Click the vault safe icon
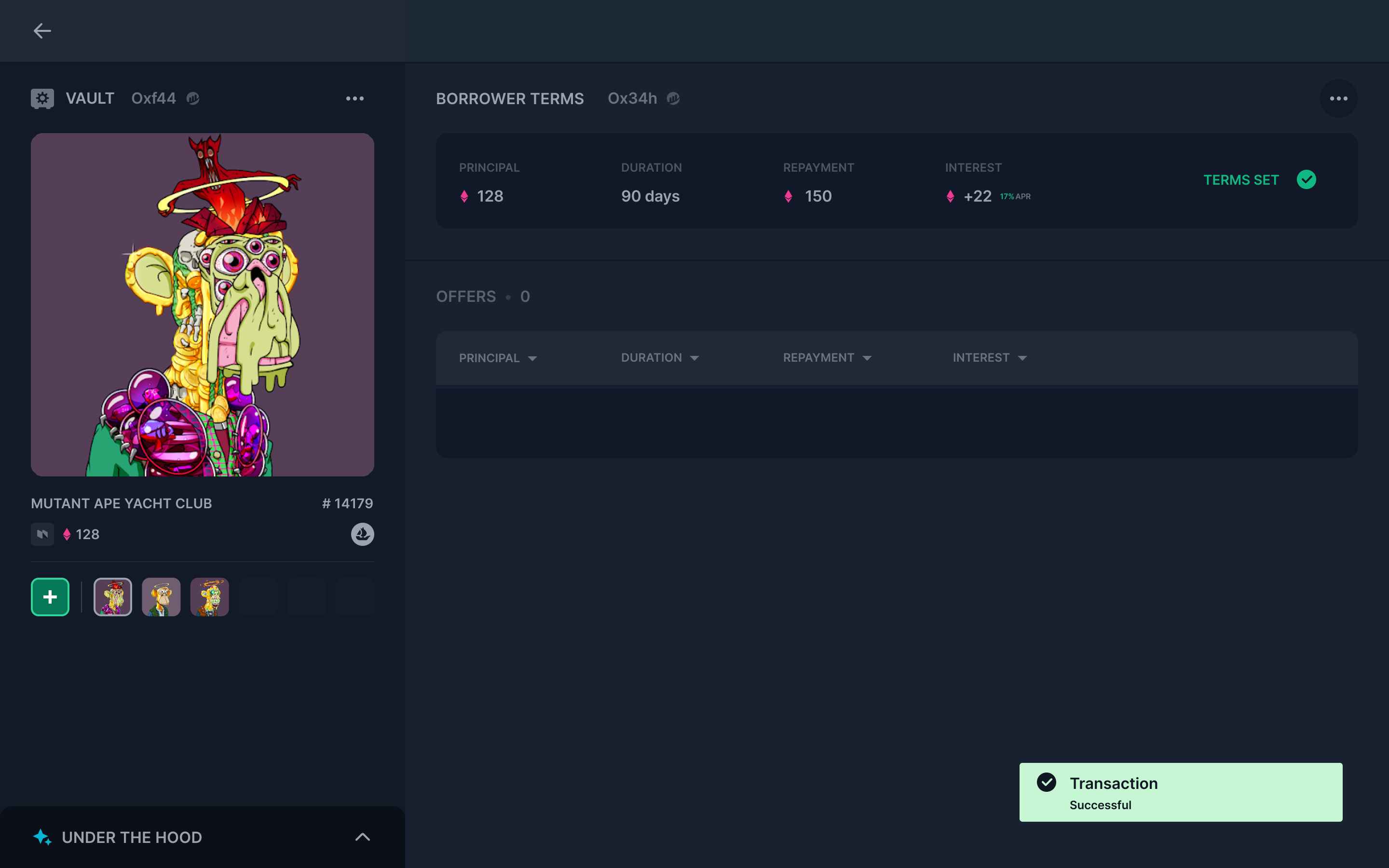 point(42,98)
